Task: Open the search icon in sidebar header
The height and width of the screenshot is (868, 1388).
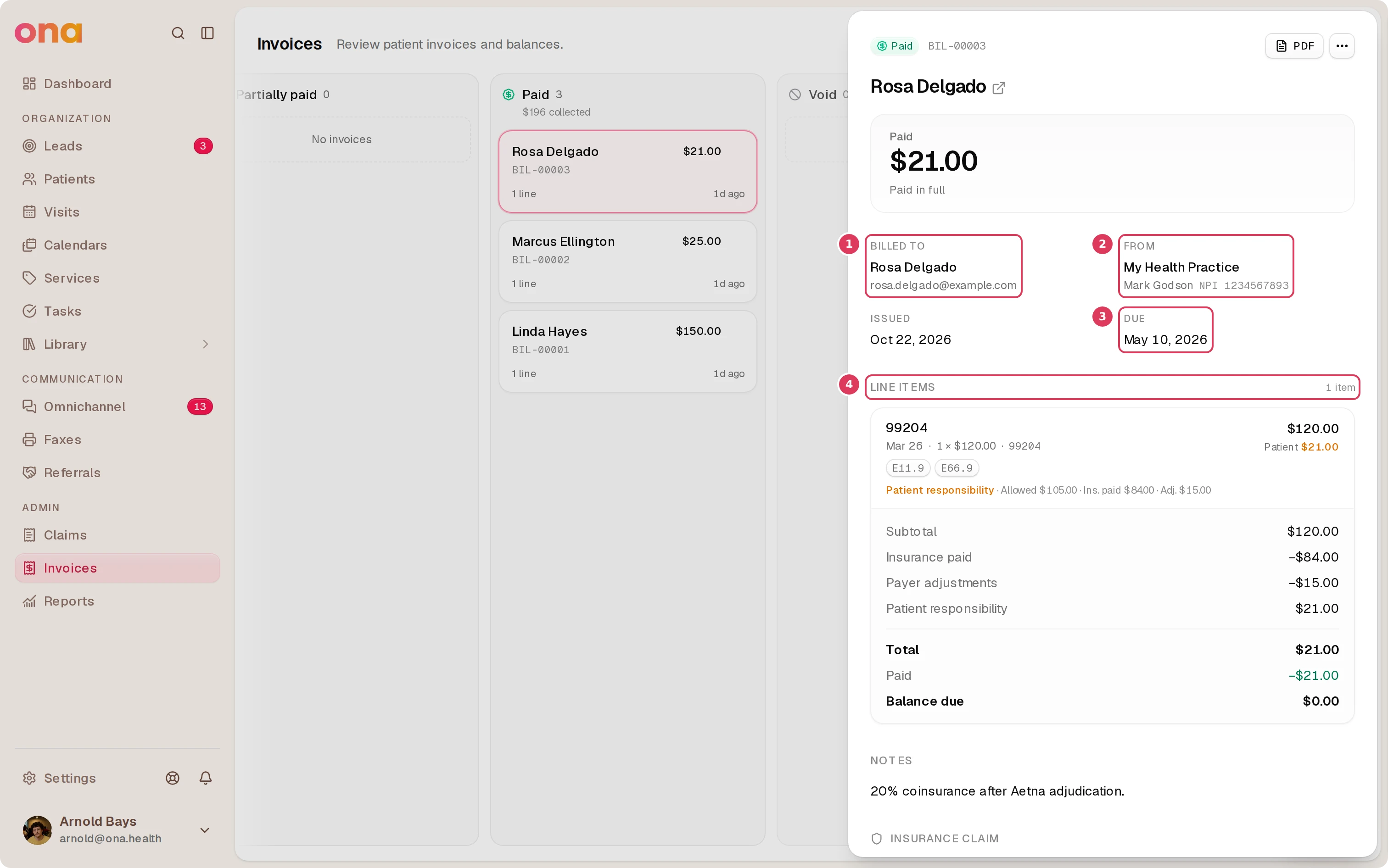Action: point(178,33)
